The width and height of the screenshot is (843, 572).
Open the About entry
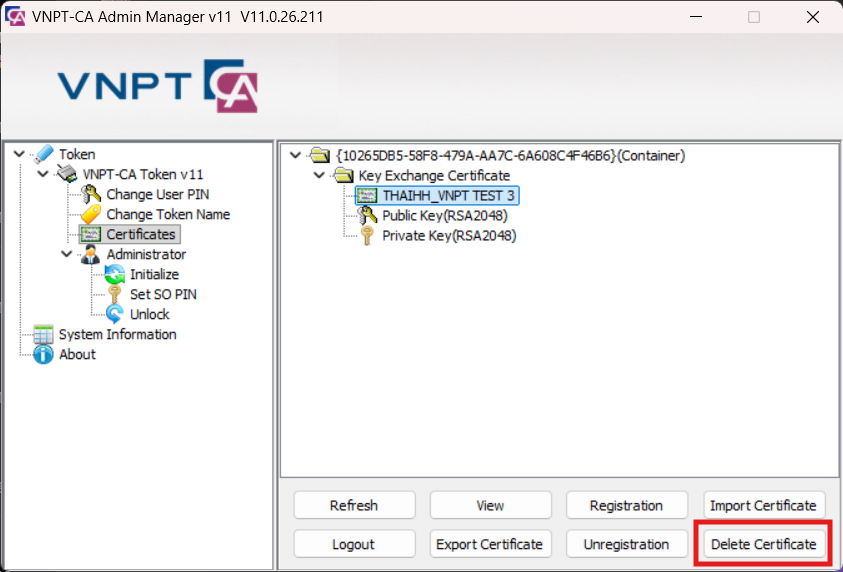77,354
